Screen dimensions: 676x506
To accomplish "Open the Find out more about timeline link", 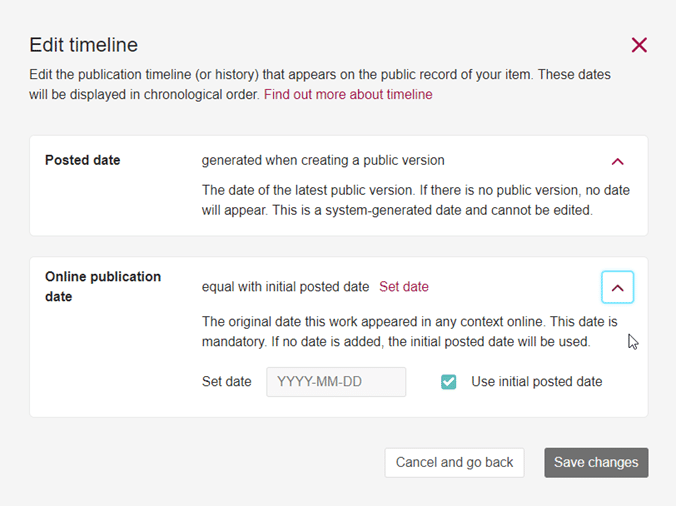I will 348,95.
